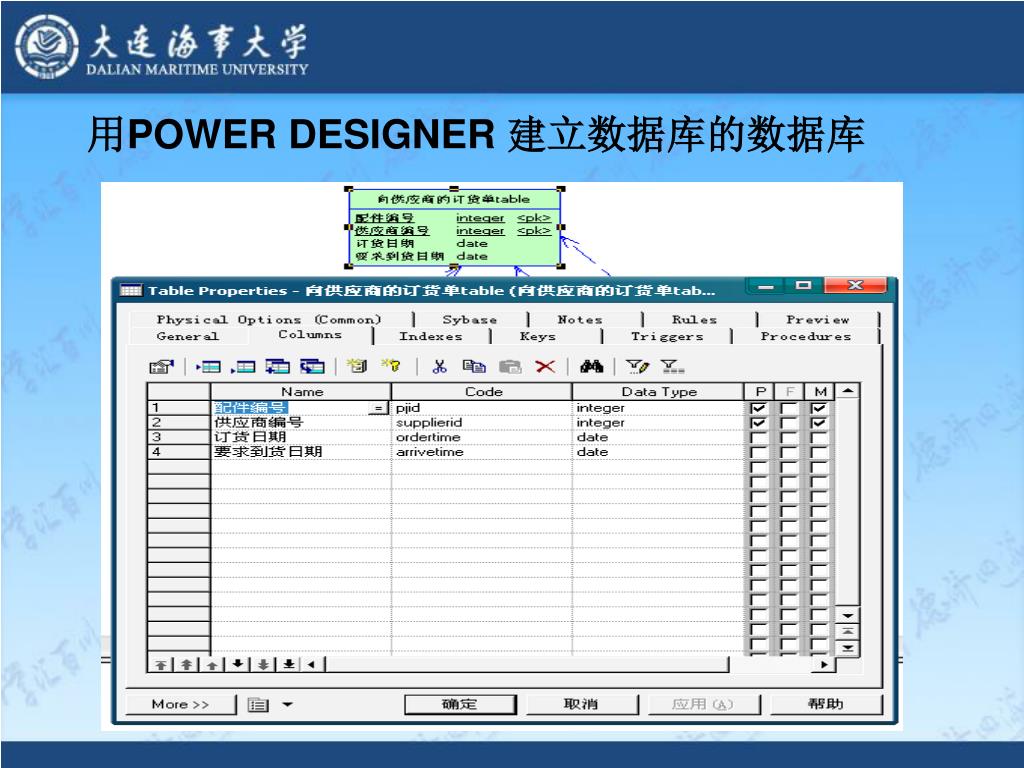Switch to the Procedures tab

(806, 336)
